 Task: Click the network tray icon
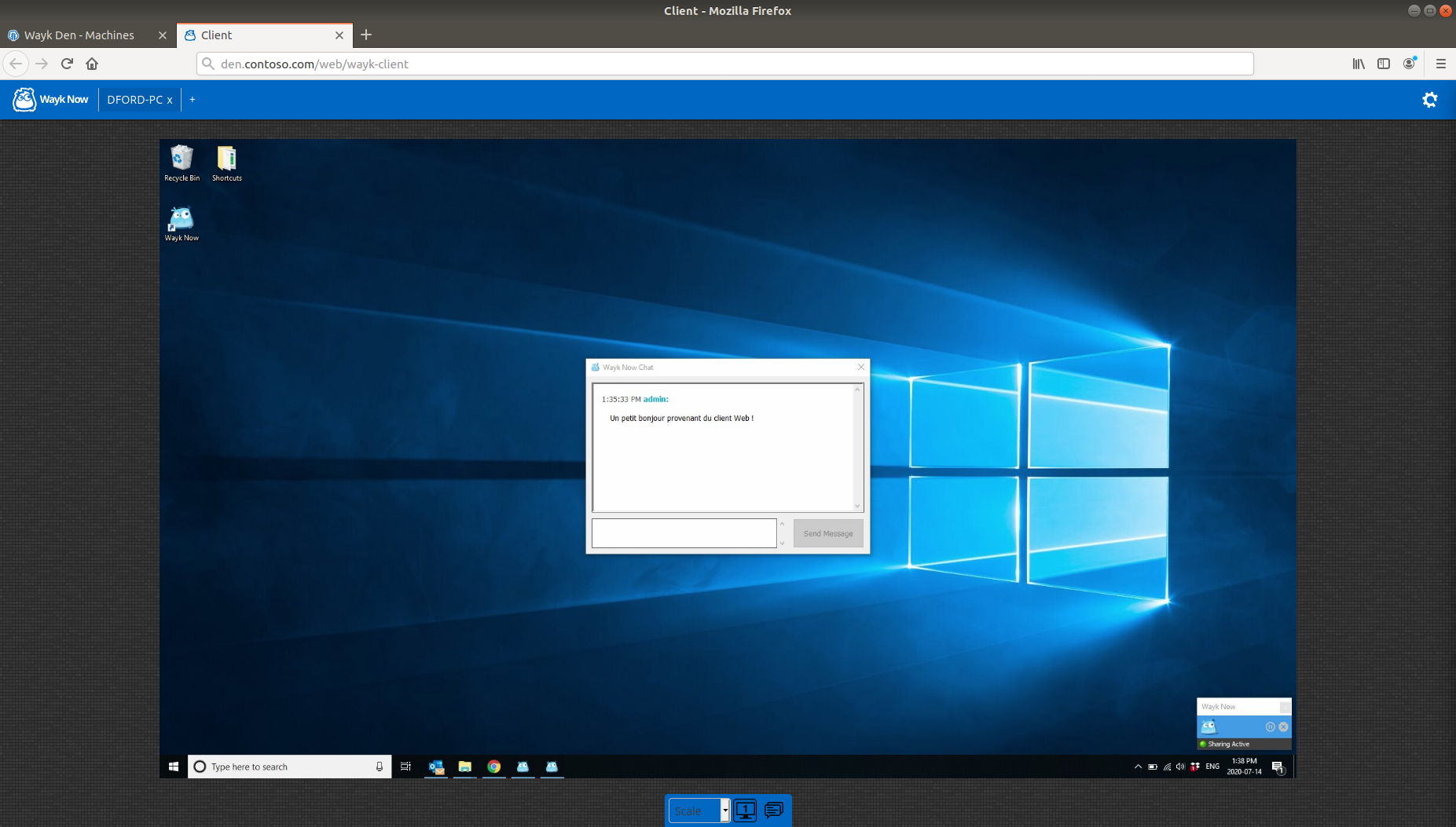(x=1167, y=767)
